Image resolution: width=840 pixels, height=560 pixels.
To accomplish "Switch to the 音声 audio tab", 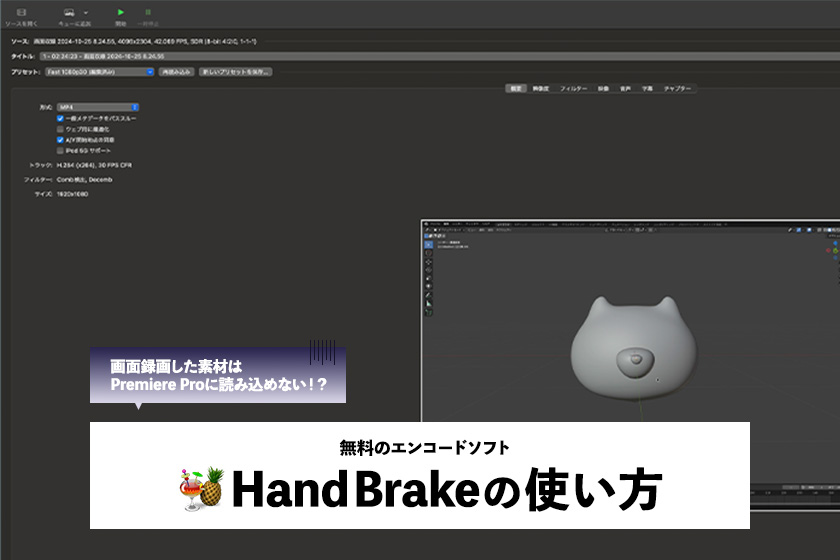I will point(625,88).
